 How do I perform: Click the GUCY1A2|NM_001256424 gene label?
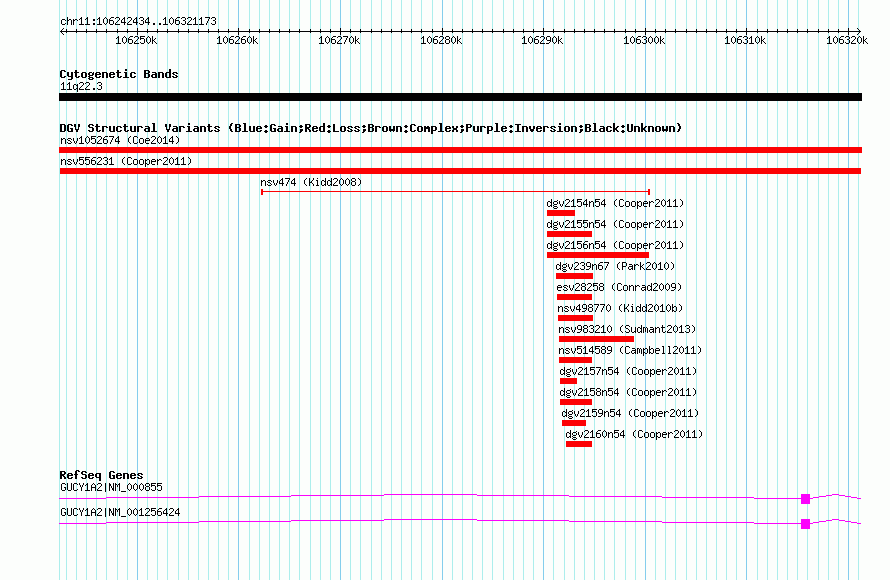click(120, 512)
